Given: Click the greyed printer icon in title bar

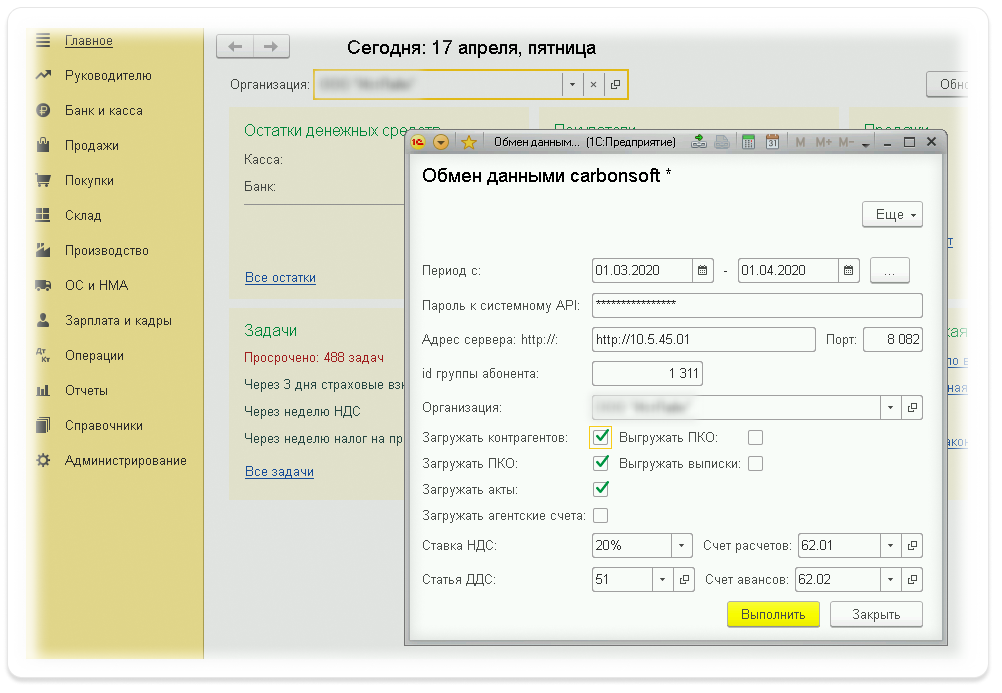Looking at the screenshot, I should [x=722, y=142].
